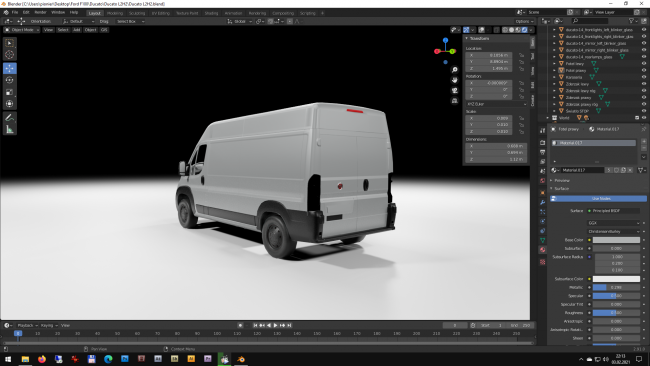
Task: Adjust the Metallic slider
Action: (x=616, y=287)
